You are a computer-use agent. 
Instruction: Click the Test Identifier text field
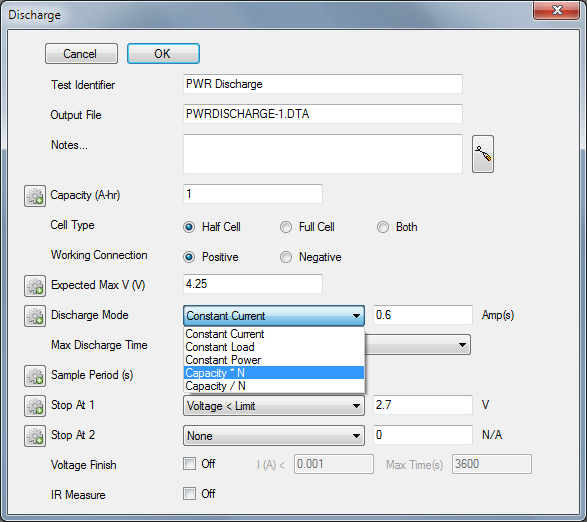323,84
